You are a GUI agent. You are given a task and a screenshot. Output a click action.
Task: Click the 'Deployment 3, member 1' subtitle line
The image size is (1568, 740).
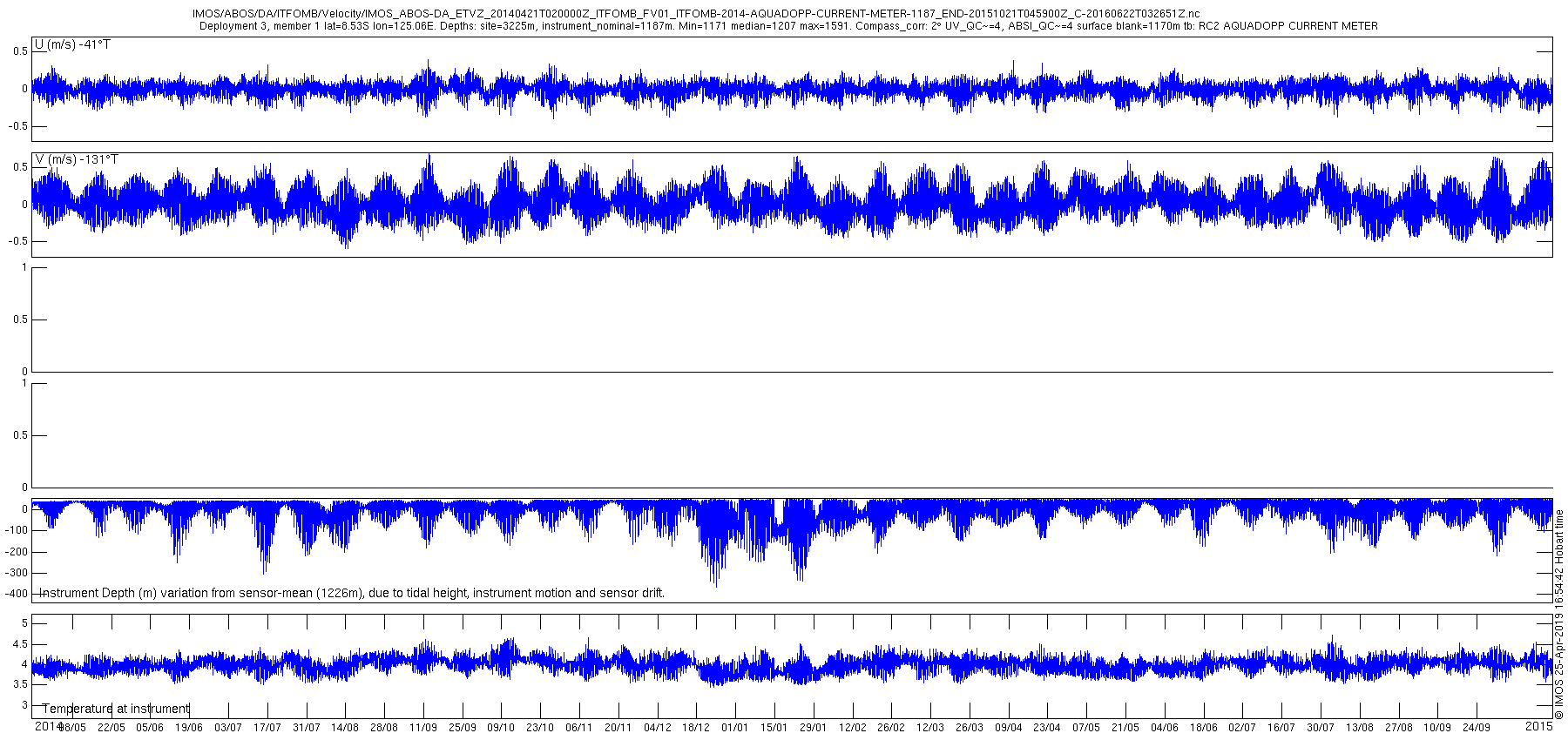(788, 26)
